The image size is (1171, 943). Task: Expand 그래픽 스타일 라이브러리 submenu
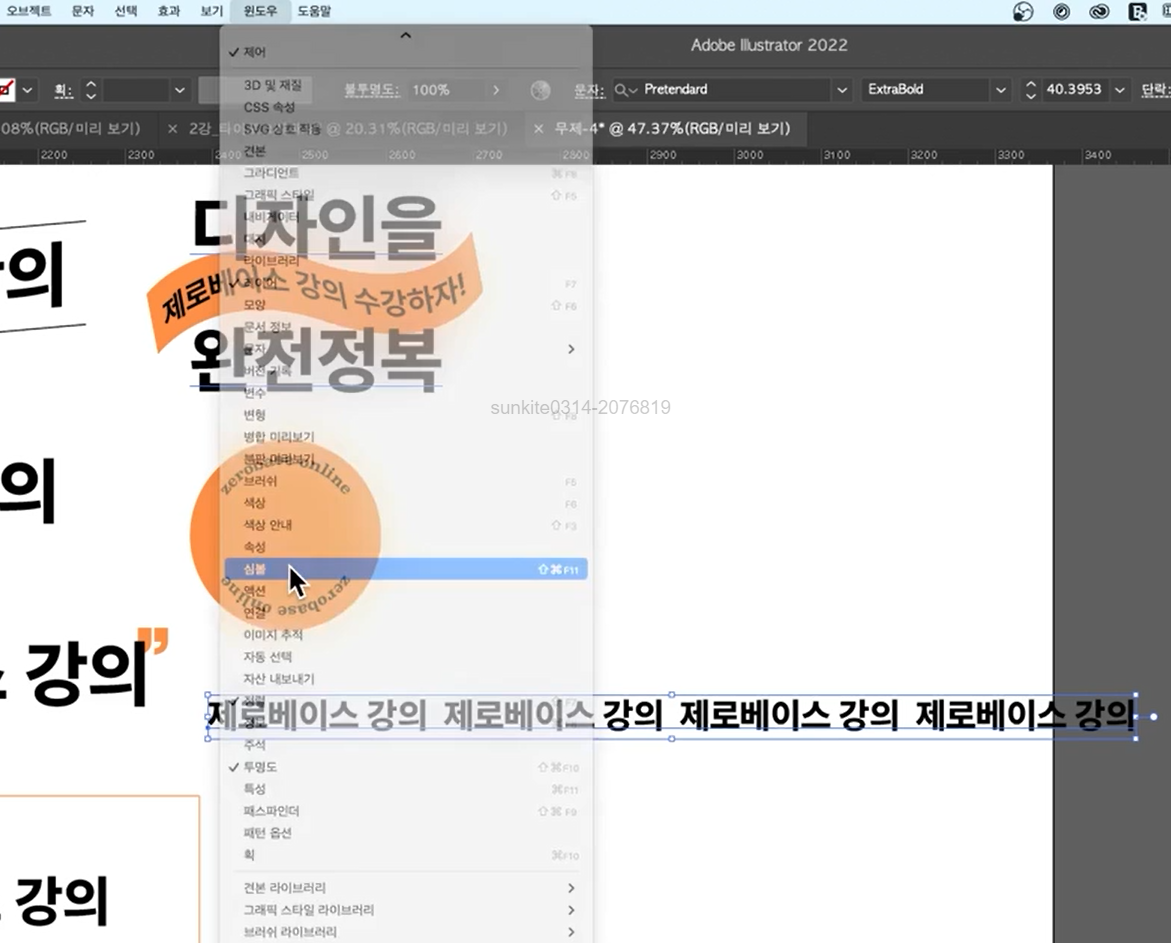point(406,910)
